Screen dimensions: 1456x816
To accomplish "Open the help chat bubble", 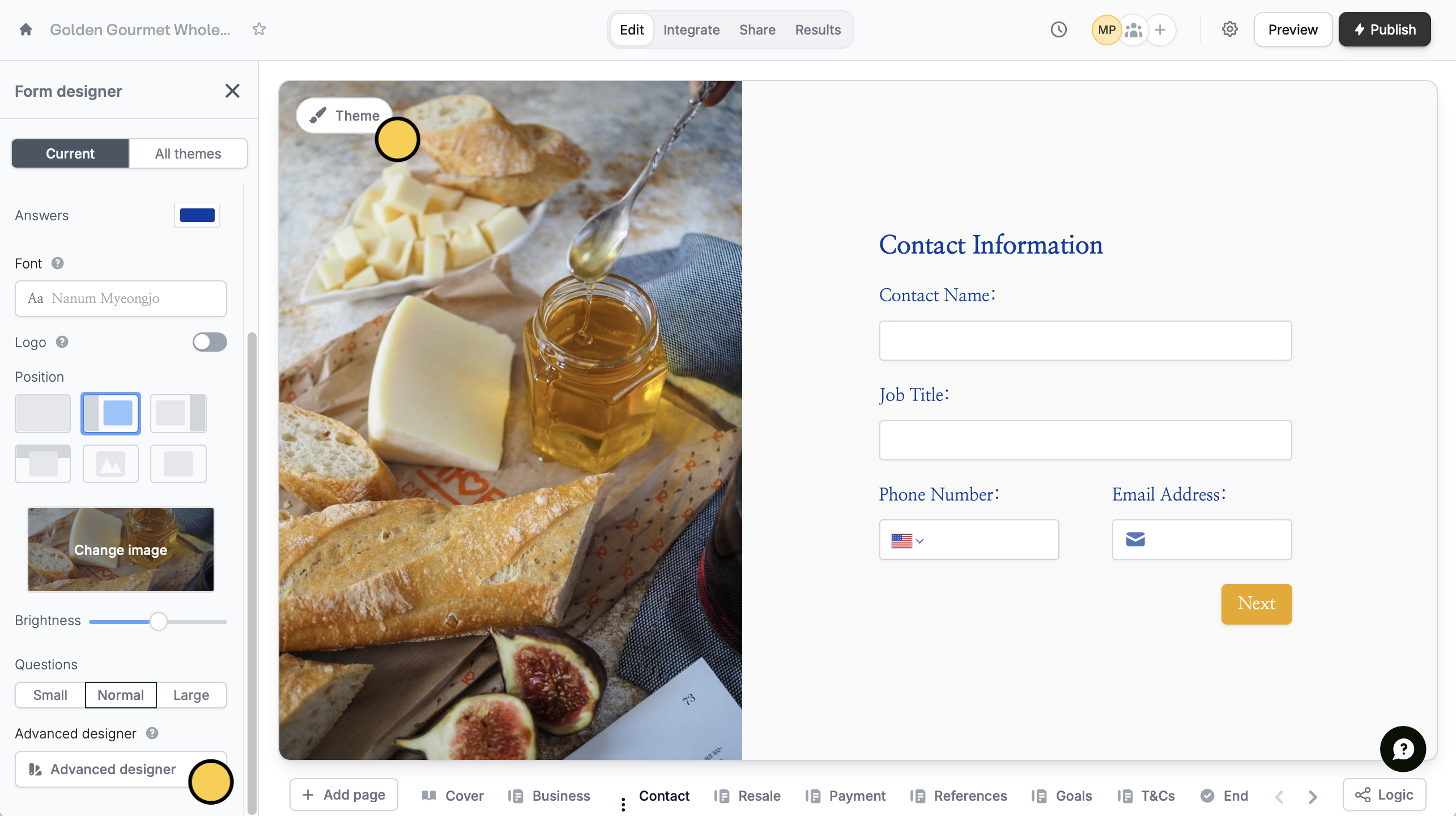I will [x=1402, y=749].
